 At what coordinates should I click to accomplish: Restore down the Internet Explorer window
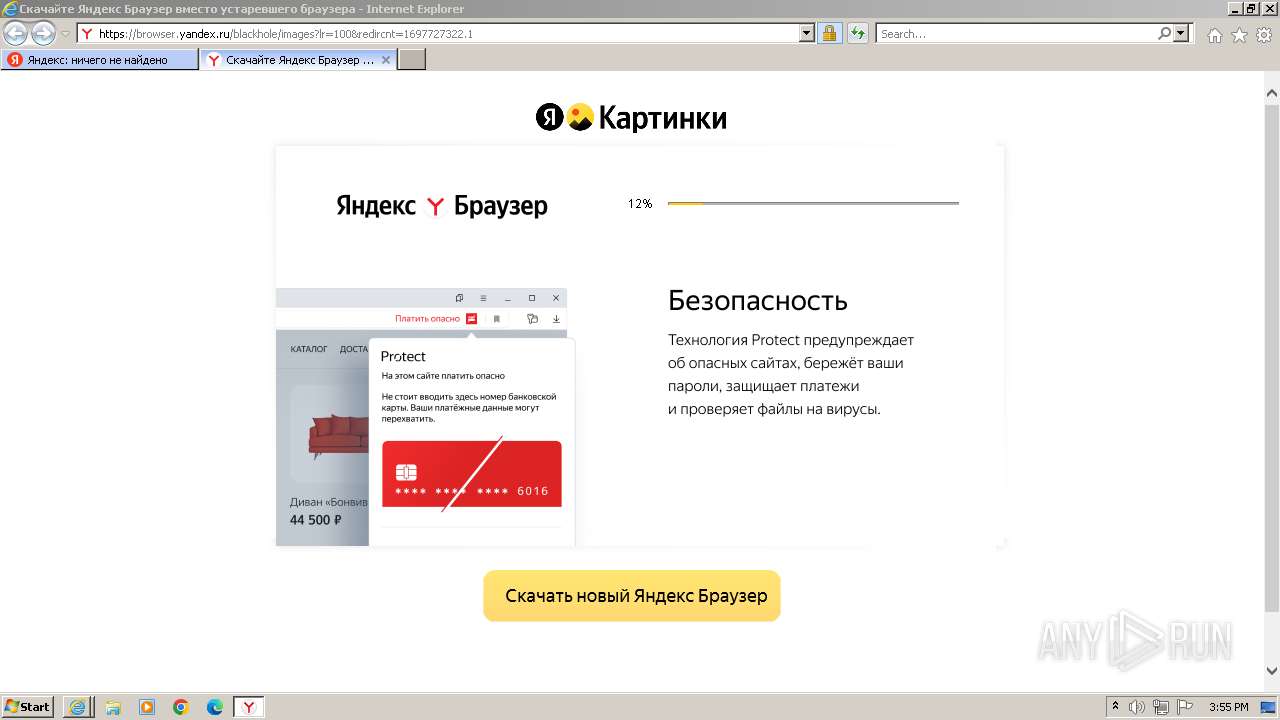(x=1251, y=9)
